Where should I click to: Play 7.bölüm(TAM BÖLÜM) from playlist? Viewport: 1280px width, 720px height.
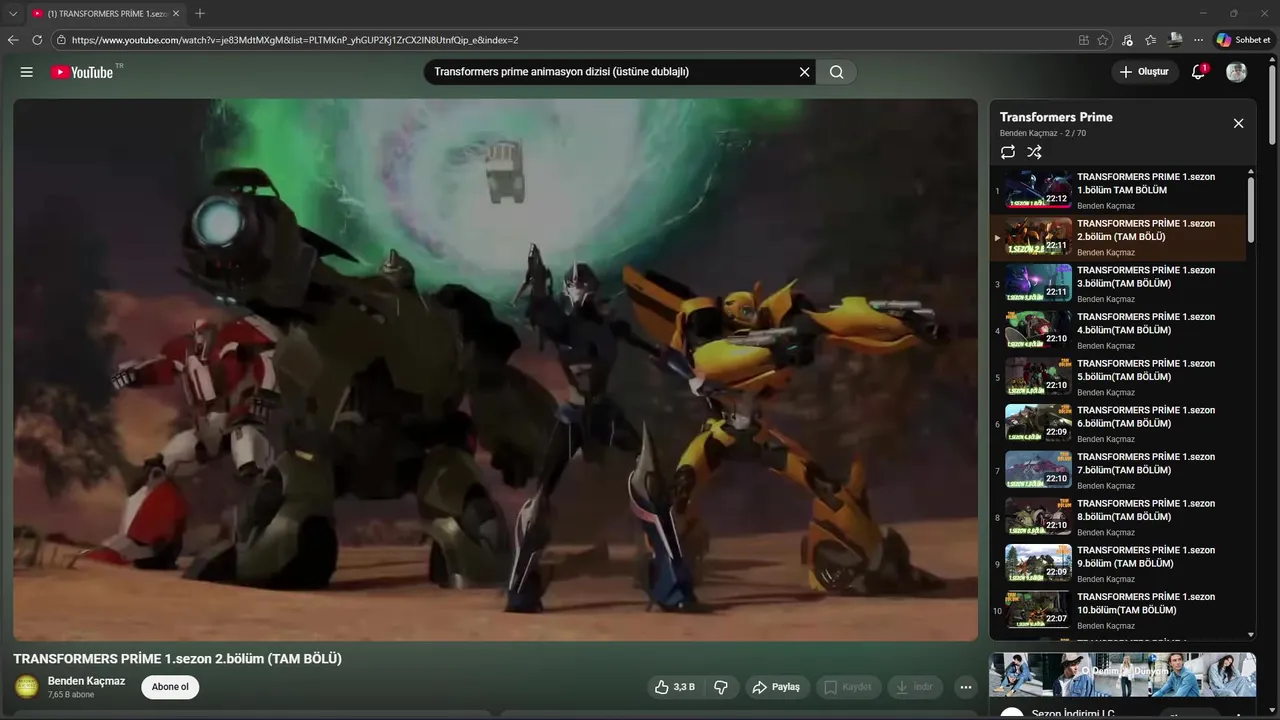click(1119, 470)
